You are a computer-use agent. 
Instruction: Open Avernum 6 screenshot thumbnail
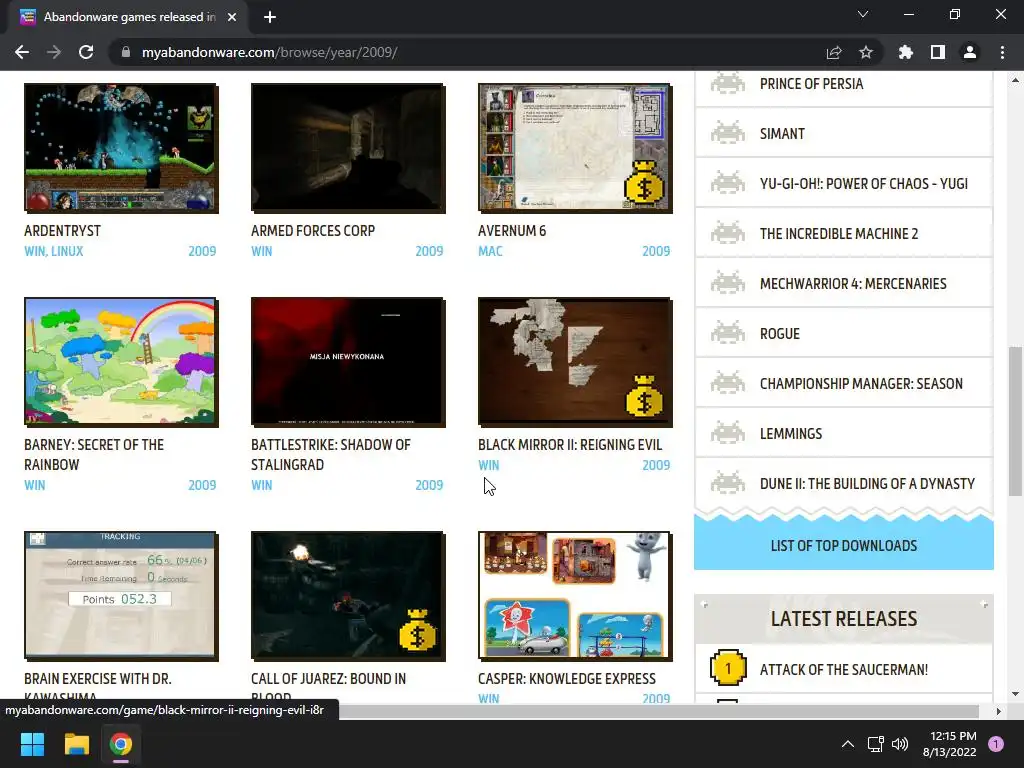pos(575,148)
